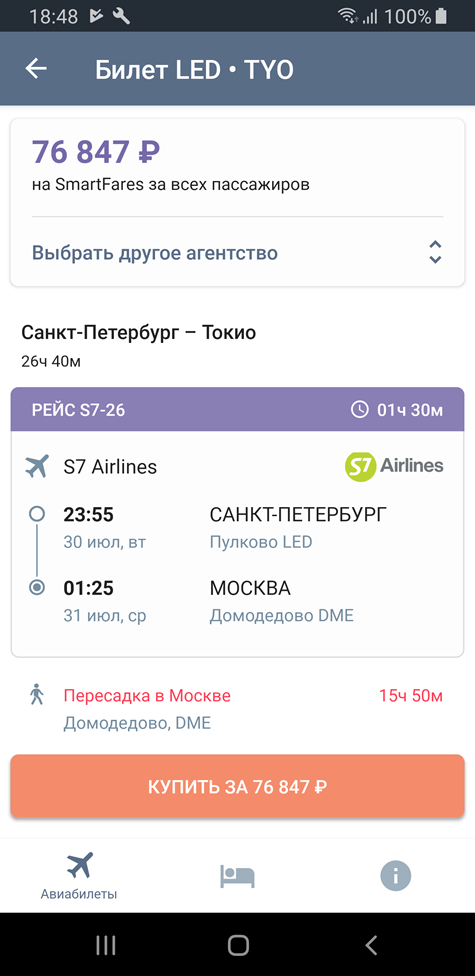Tap Android navigation back chevron
The height and width of the screenshot is (976, 475).
(371, 945)
